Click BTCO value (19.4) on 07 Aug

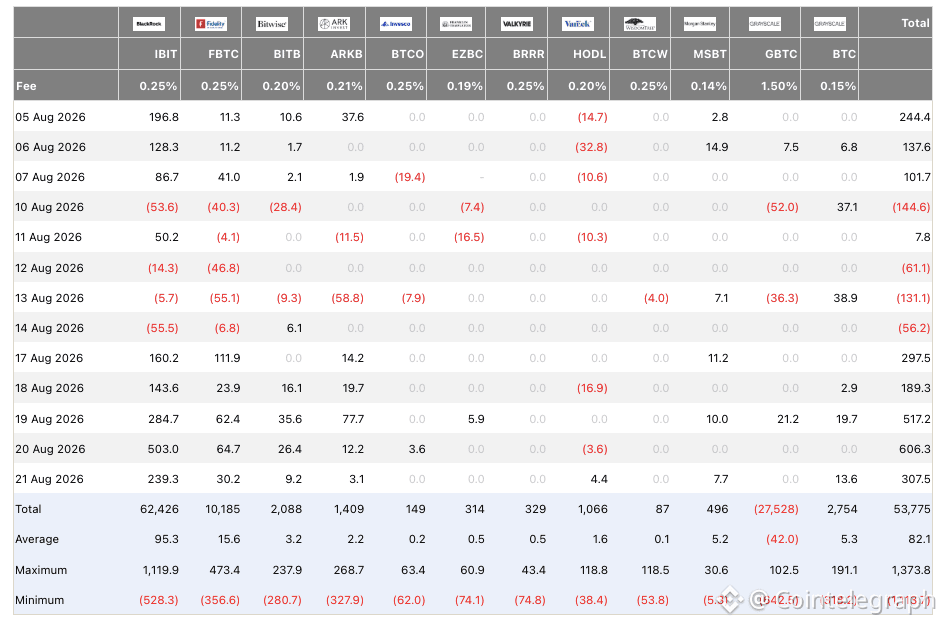click(409, 177)
